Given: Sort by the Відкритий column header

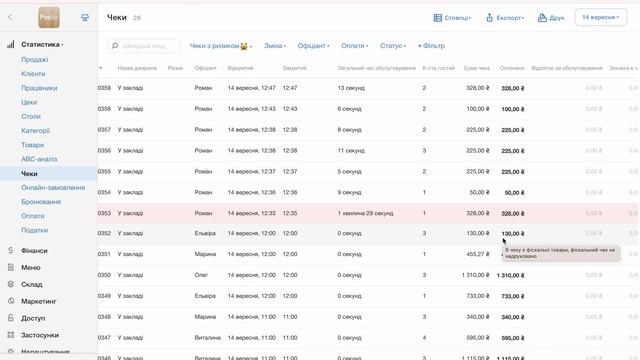Looking at the screenshot, I should click(240, 68).
